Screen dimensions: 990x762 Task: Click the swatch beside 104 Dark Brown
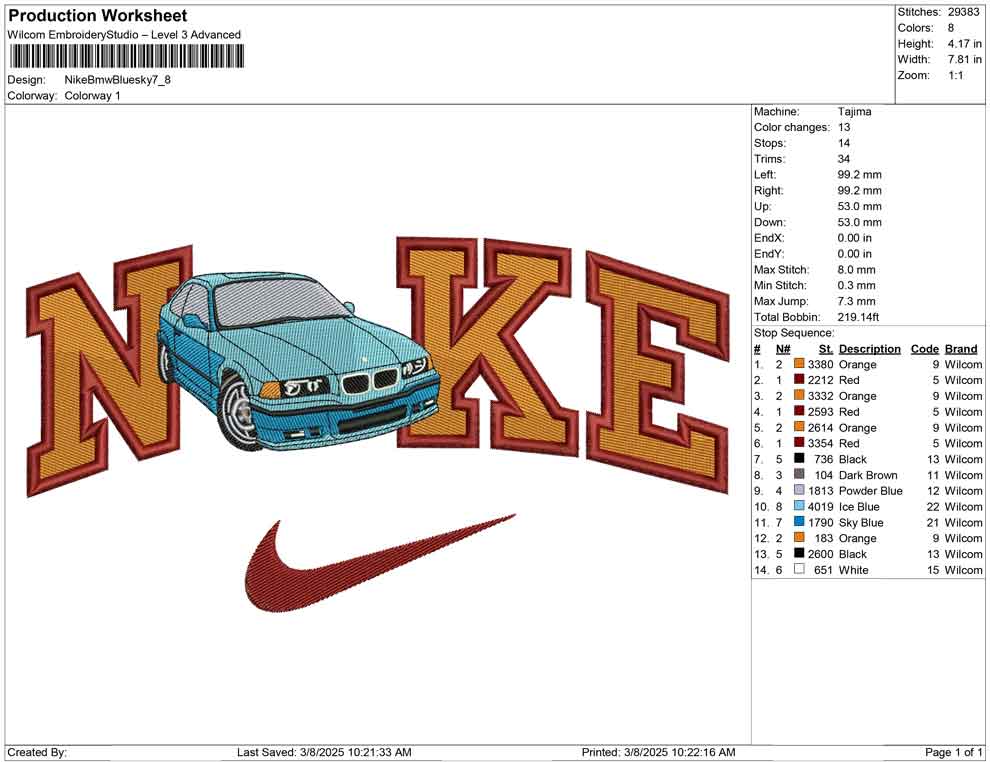799,474
